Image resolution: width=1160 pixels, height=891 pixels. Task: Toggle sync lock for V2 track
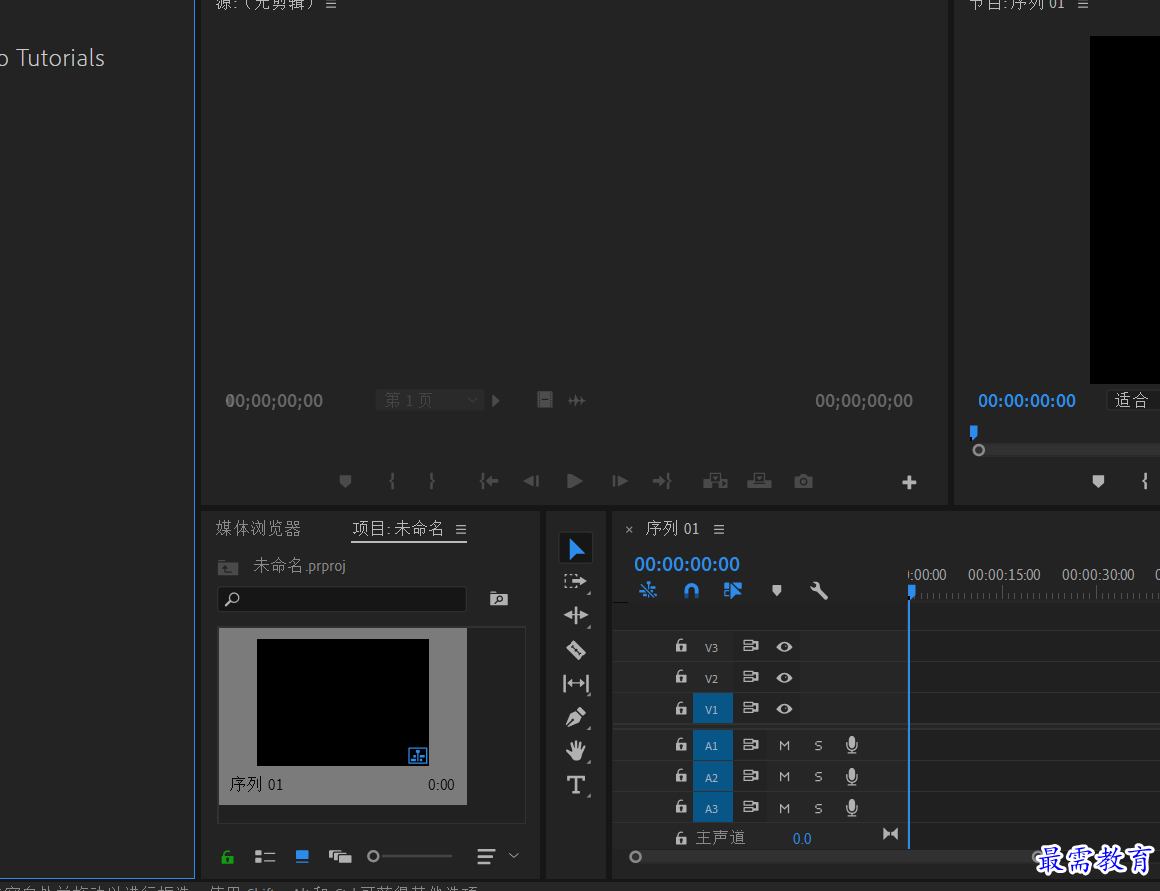tap(750, 677)
